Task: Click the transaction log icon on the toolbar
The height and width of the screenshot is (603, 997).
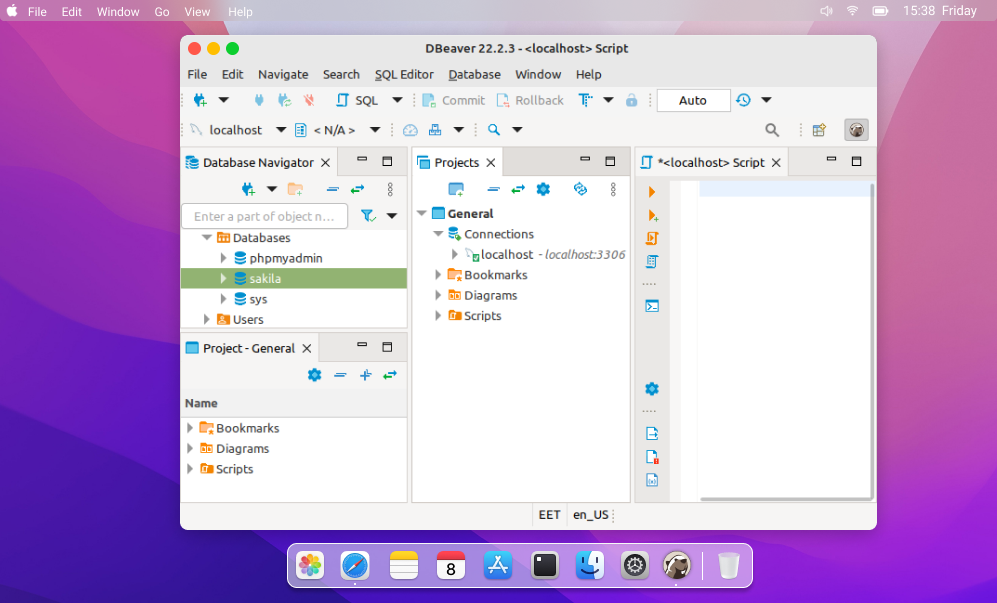Action: point(741,100)
